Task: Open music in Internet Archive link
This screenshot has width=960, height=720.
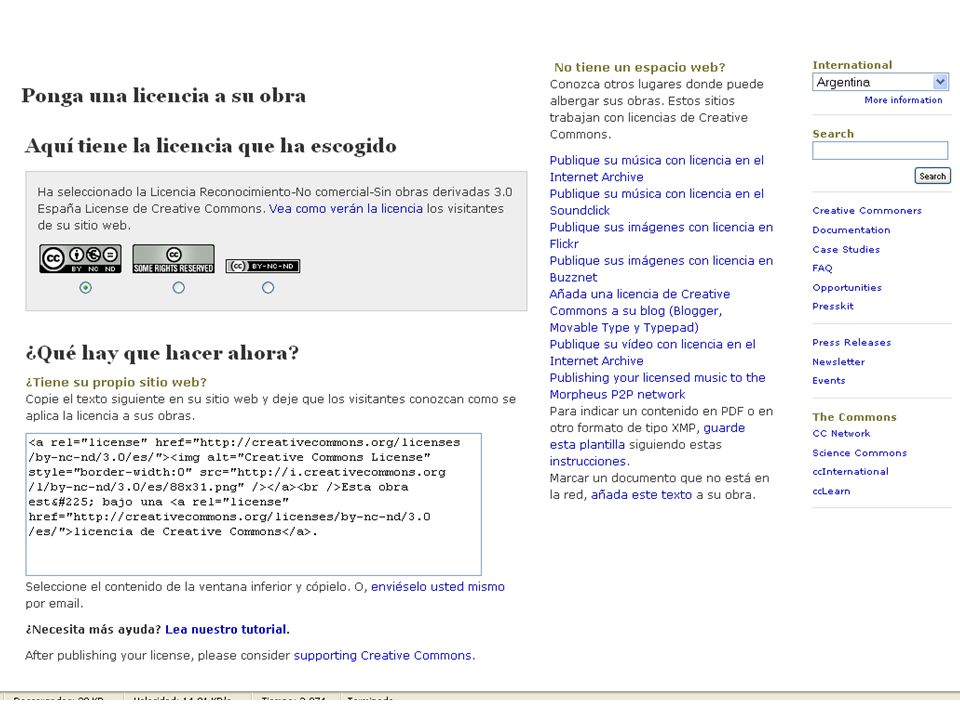Action: pos(656,168)
